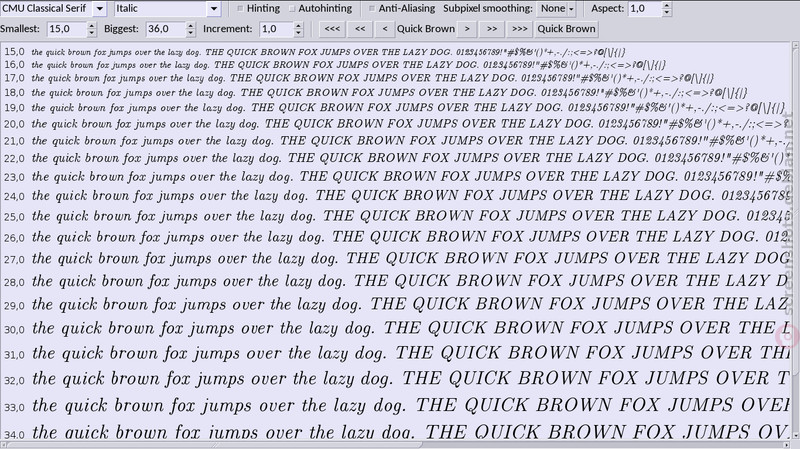Click the <<< navigation button

point(332,29)
